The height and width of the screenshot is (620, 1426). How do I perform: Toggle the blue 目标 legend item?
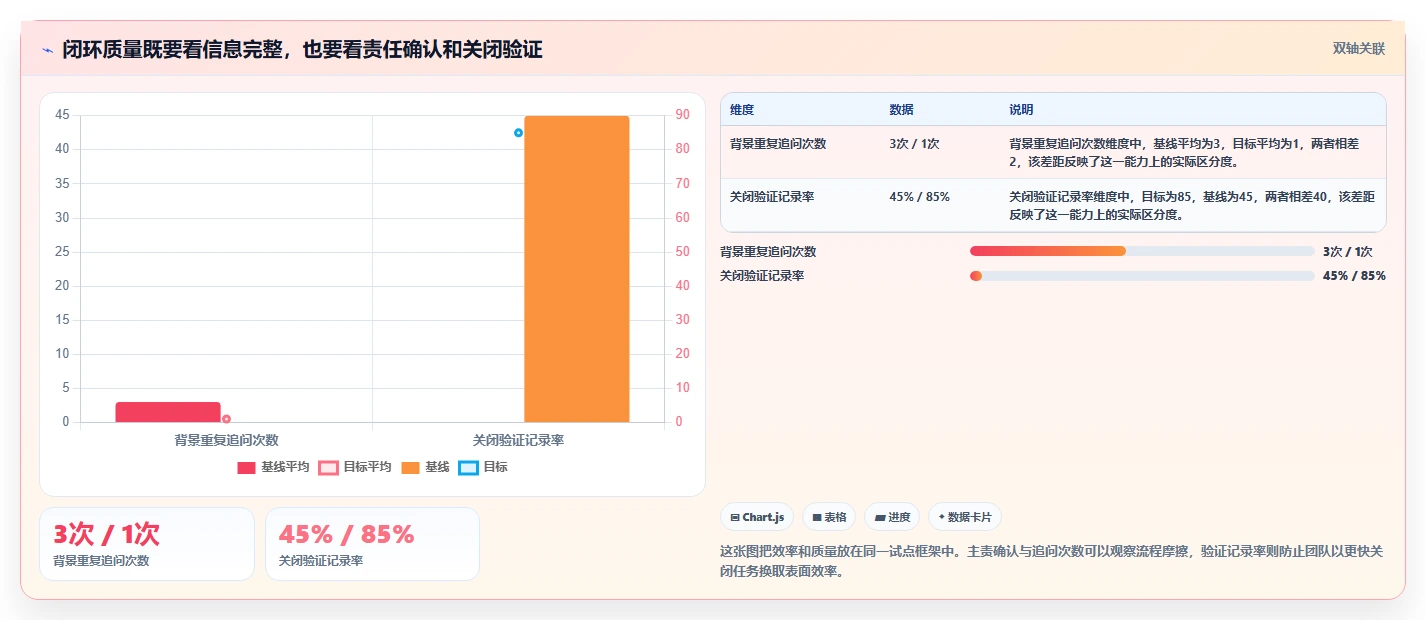483,467
